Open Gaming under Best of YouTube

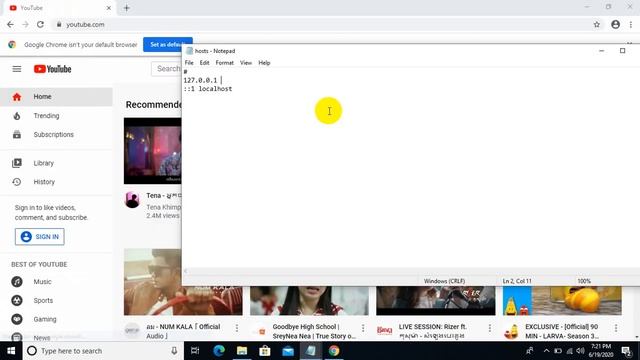(56, 319)
